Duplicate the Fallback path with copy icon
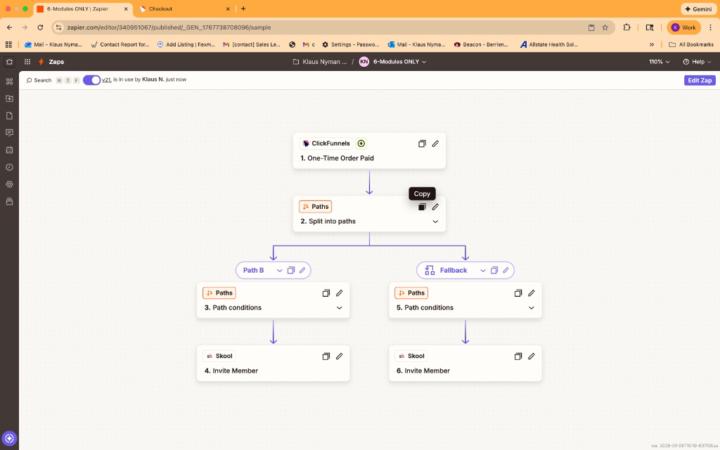The image size is (720, 450). click(495, 270)
